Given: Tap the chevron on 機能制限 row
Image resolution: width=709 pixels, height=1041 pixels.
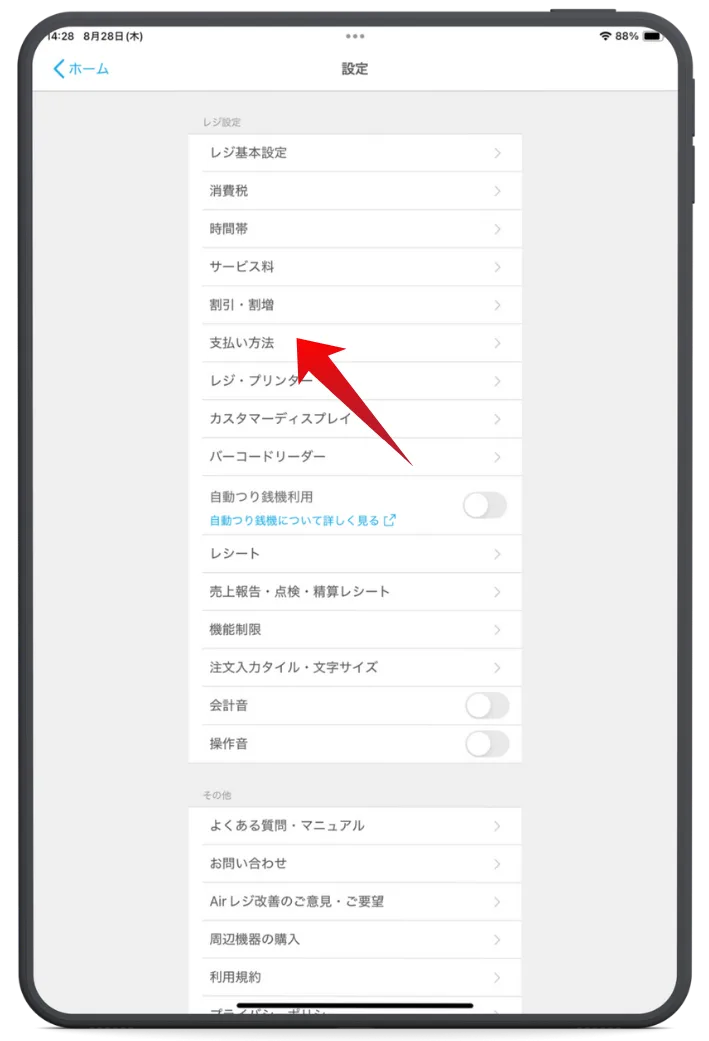Looking at the screenshot, I should [497, 629].
